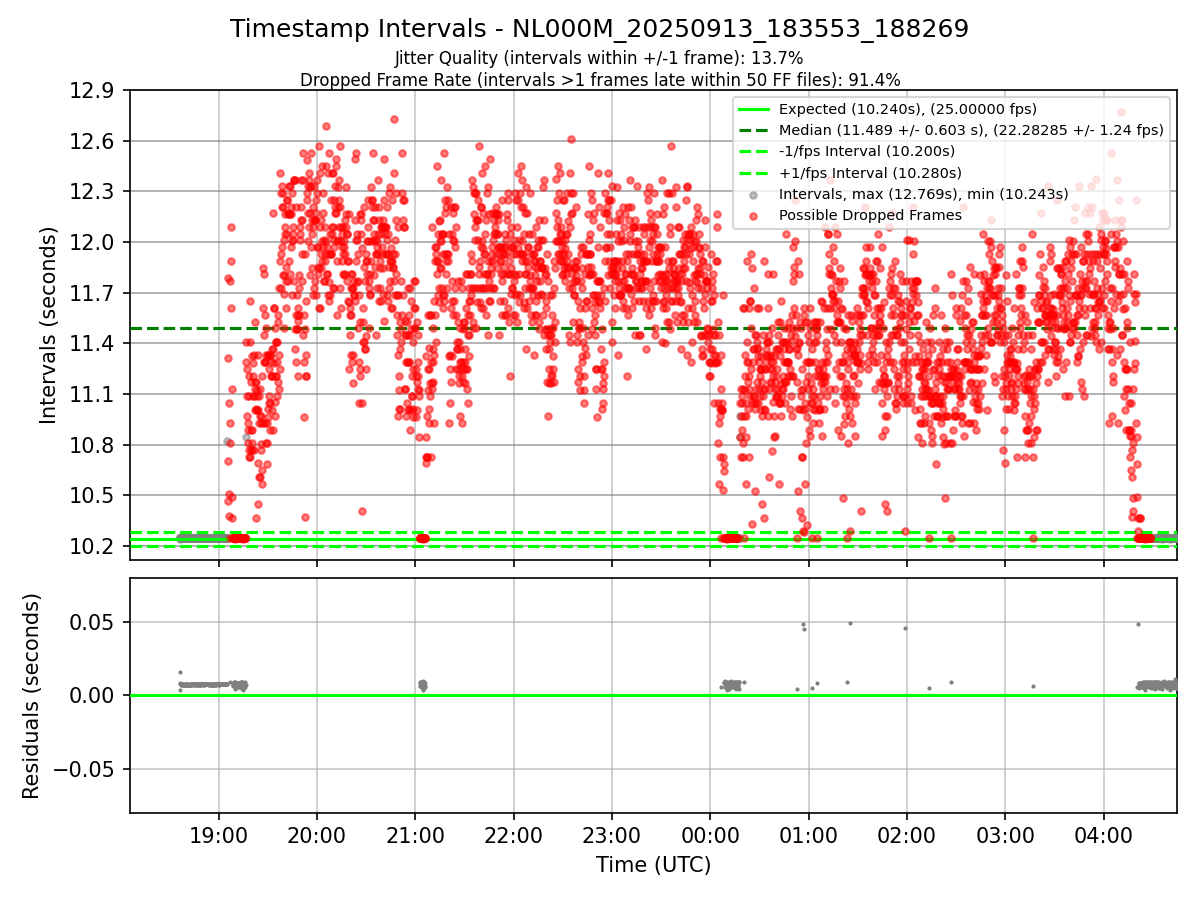
Task: Click the 19:00 x-axis tick label
Action: 219,835
